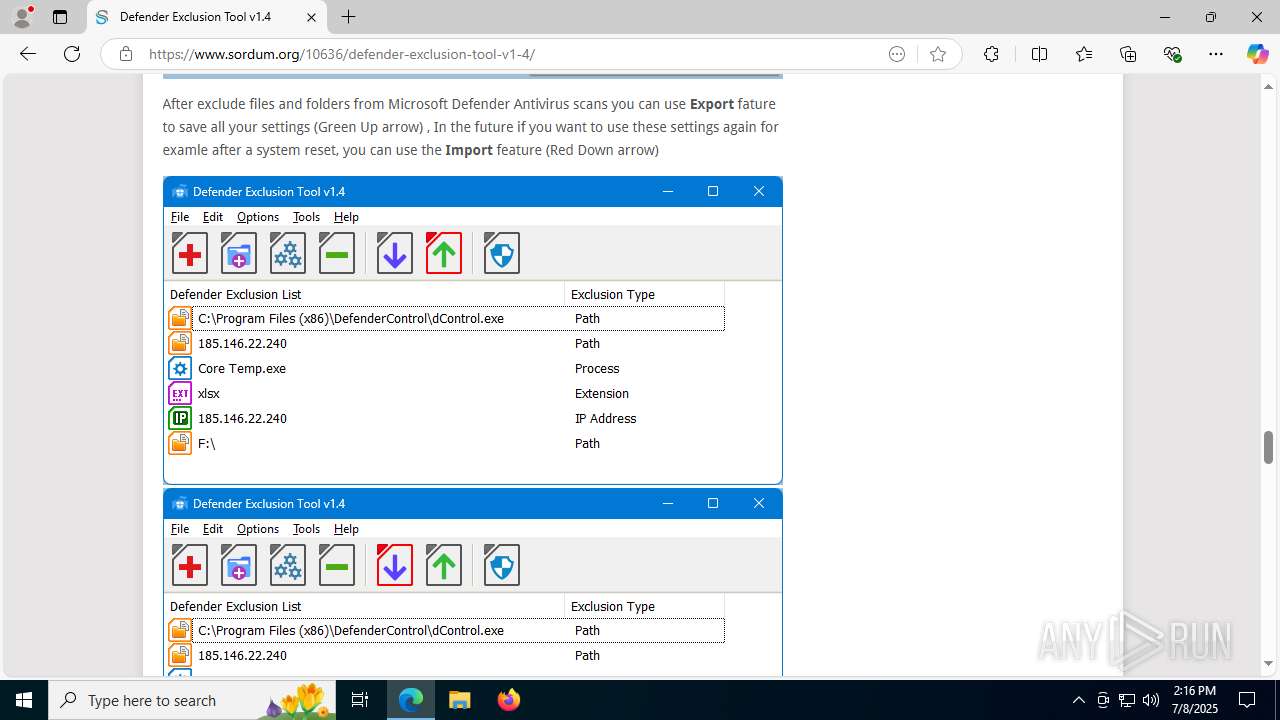Open Help menu in upper tool image
This screenshot has width=1280, height=720.
click(x=346, y=217)
